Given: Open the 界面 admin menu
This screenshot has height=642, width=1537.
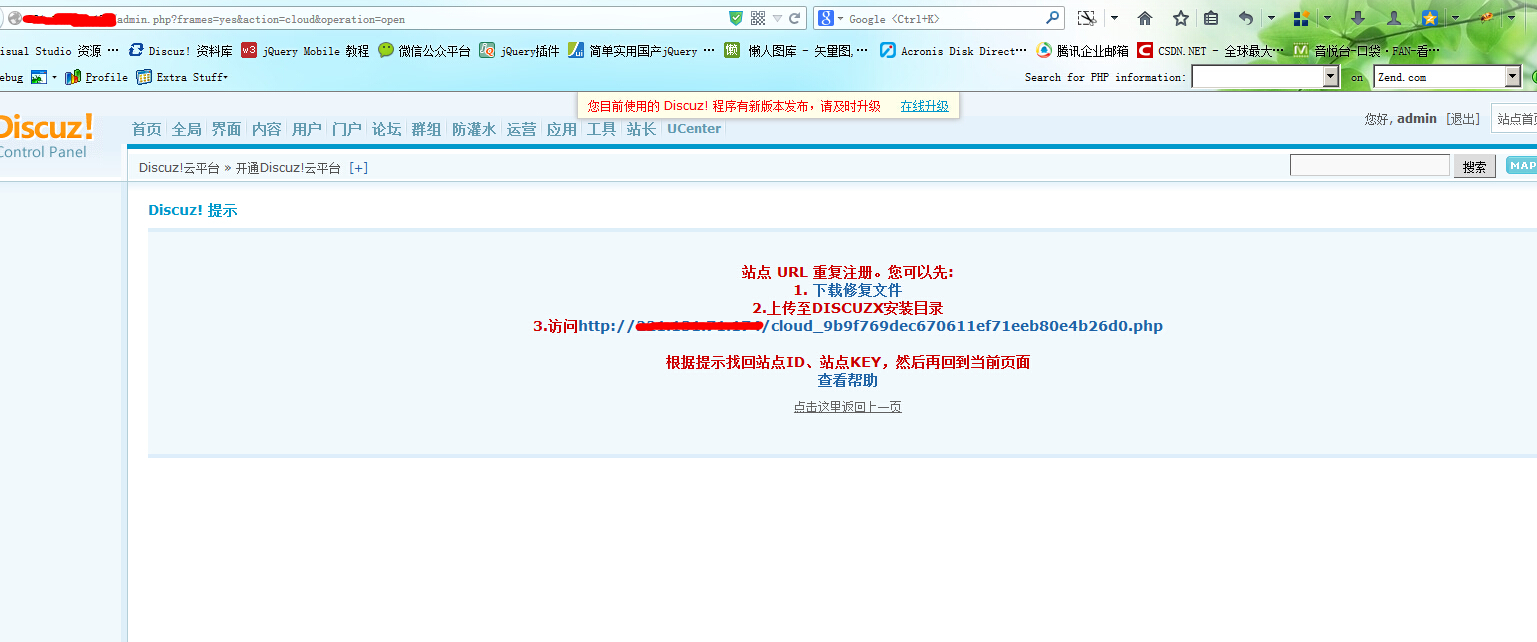Looking at the screenshot, I should [x=226, y=129].
